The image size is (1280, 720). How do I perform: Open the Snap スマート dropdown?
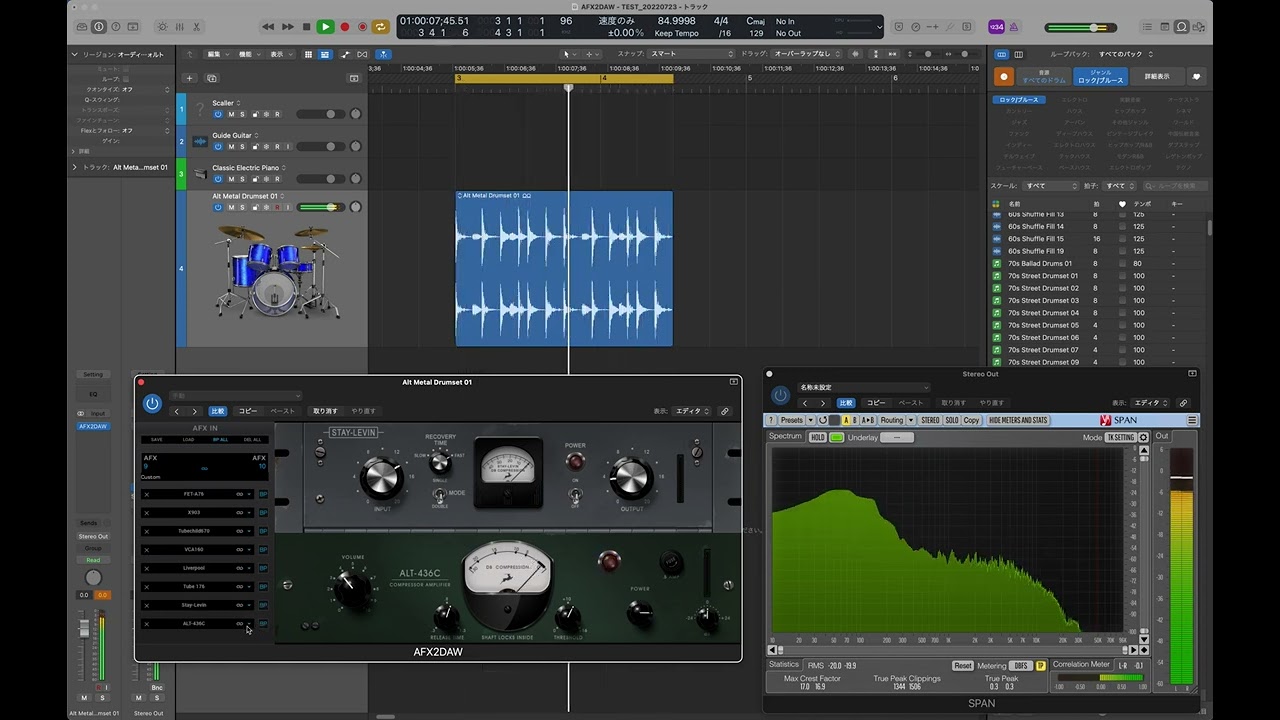pyautogui.click(x=690, y=54)
